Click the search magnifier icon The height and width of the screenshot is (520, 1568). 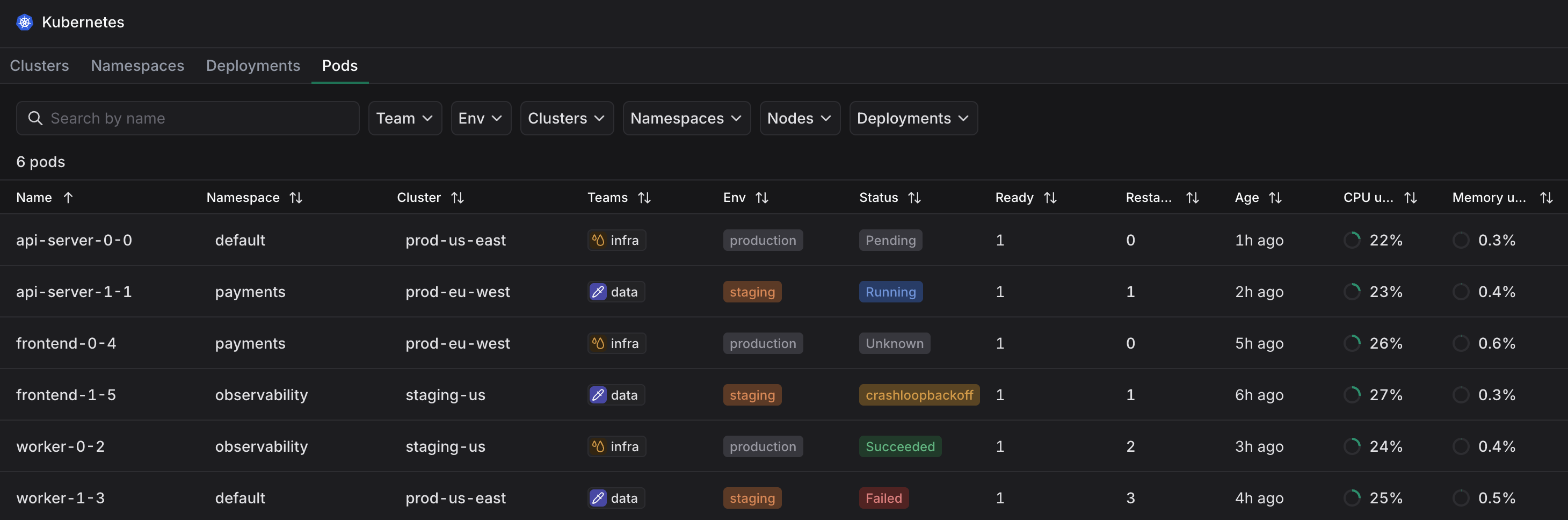[35, 118]
